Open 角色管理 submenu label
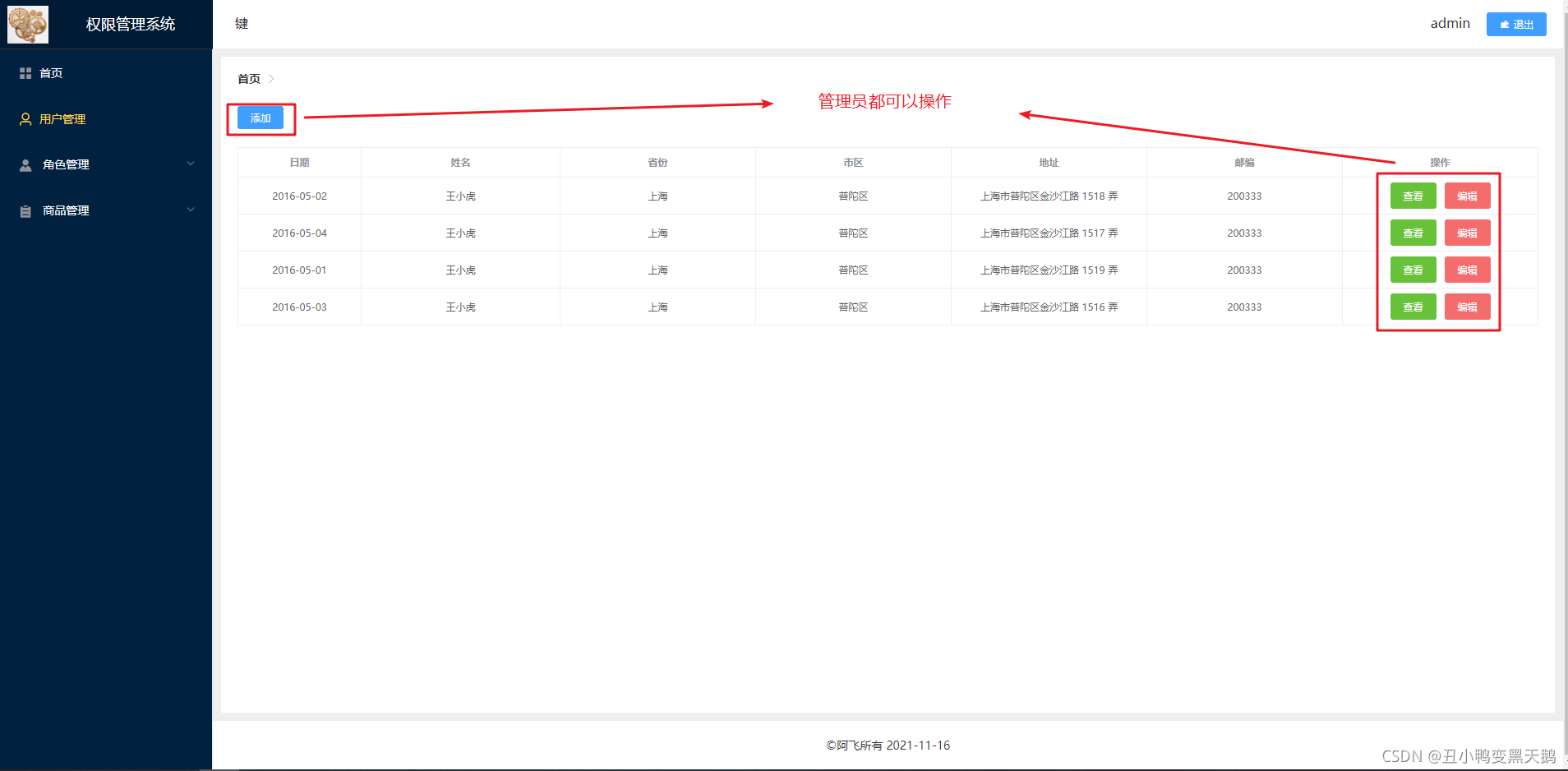Viewport: 1568px width, 771px height. coord(66,164)
